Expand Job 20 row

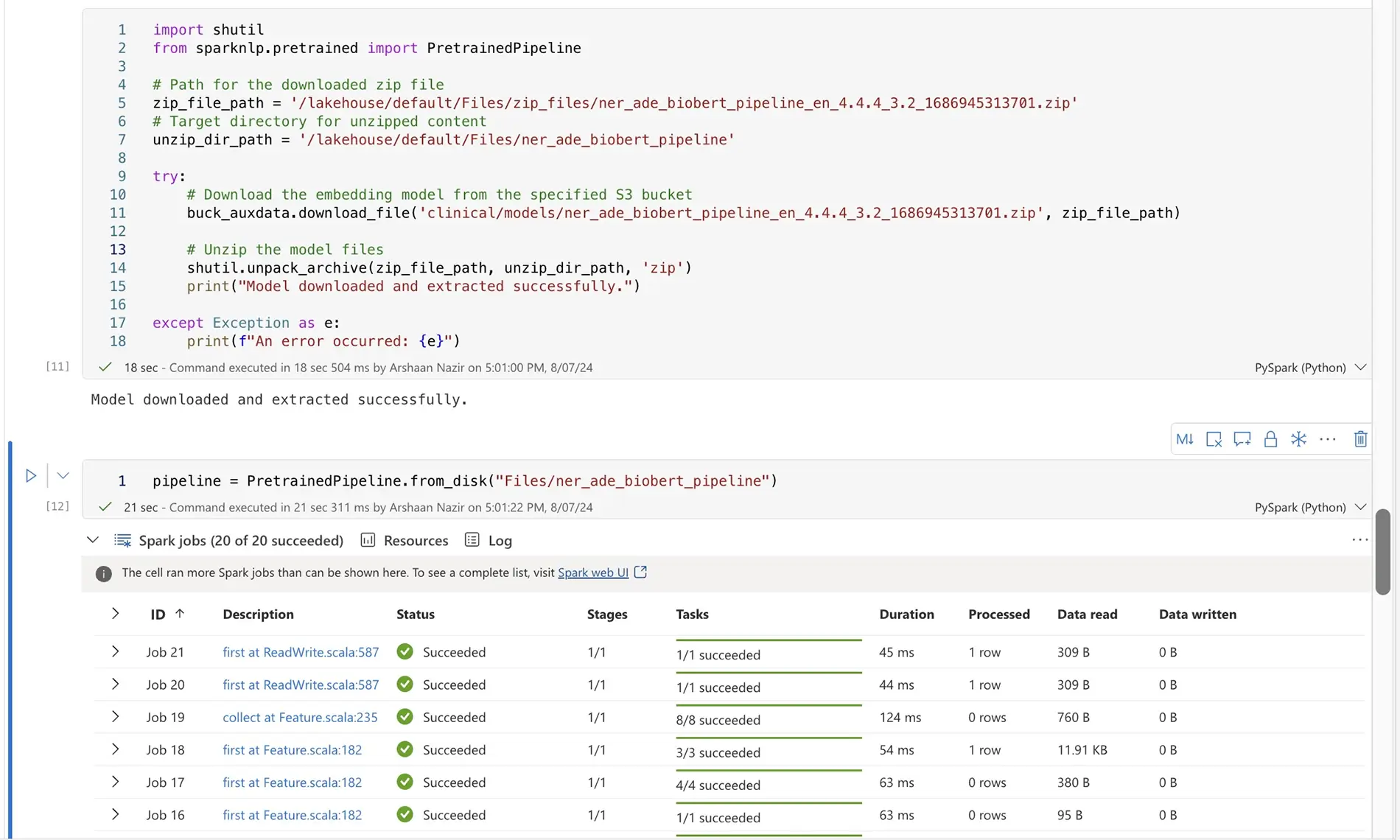[x=115, y=684]
